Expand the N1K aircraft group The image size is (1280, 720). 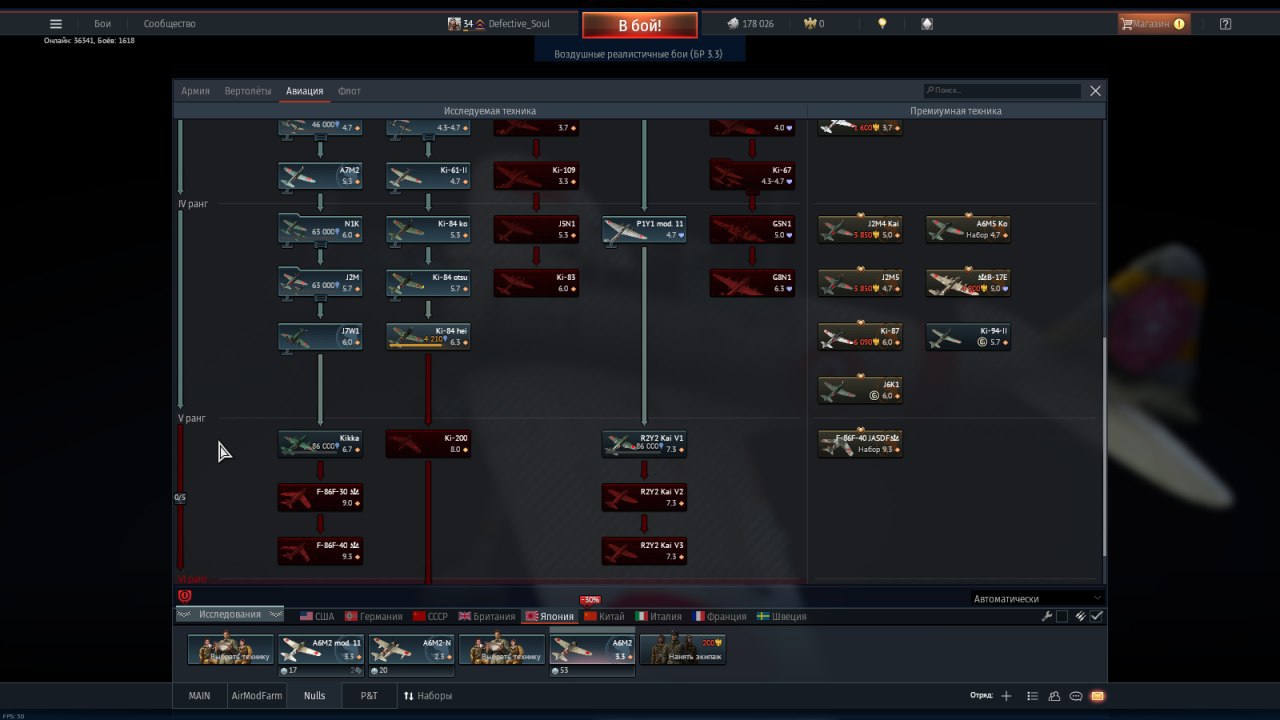pos(320,230)
